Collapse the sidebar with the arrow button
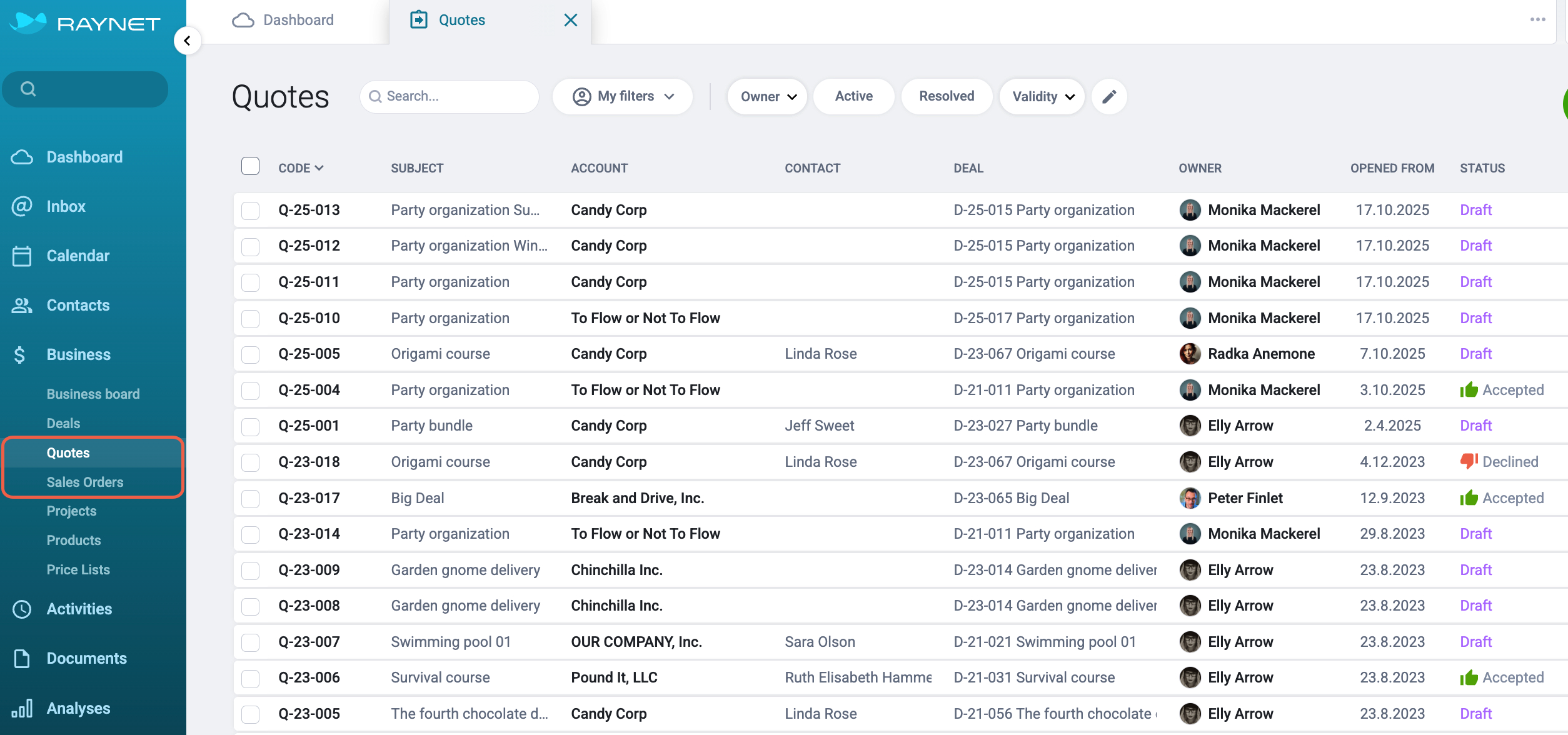The height and width of the screenshot is (735, 1568). tap(187, 41)
